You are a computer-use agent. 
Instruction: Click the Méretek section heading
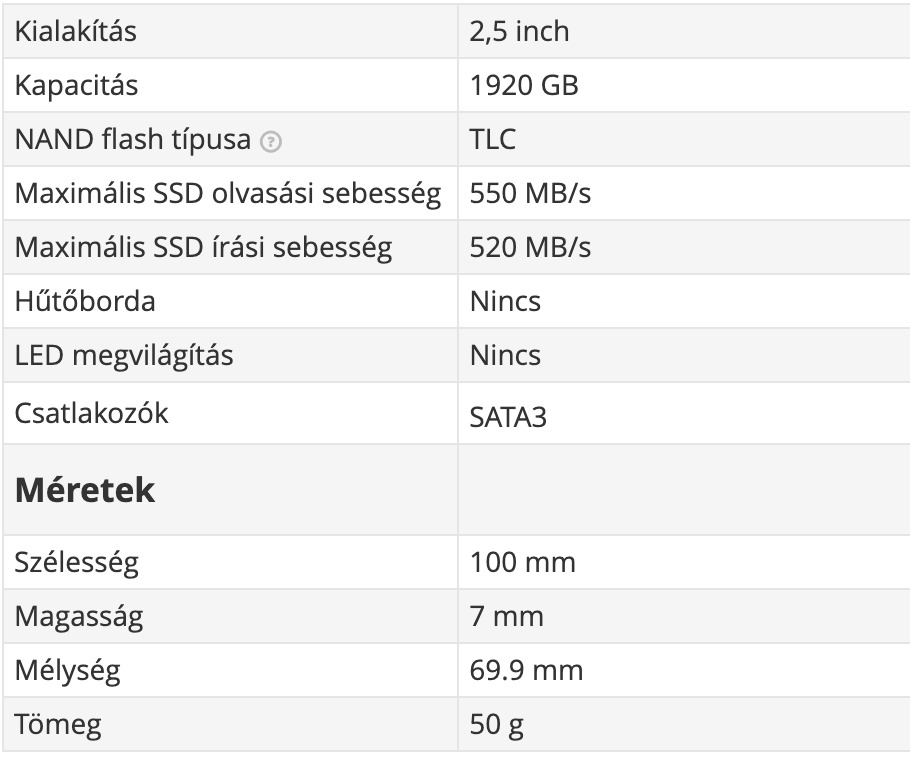point(85,491)
